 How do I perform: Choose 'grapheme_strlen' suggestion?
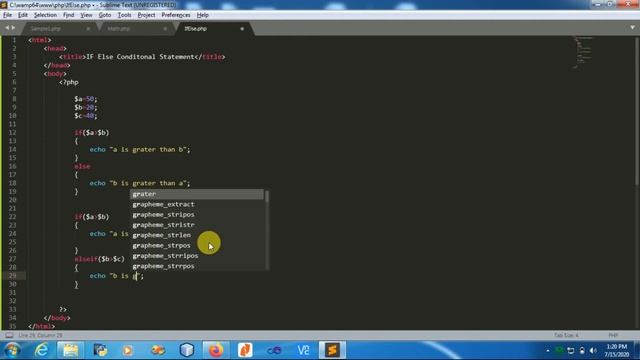(x=197, y=235)
